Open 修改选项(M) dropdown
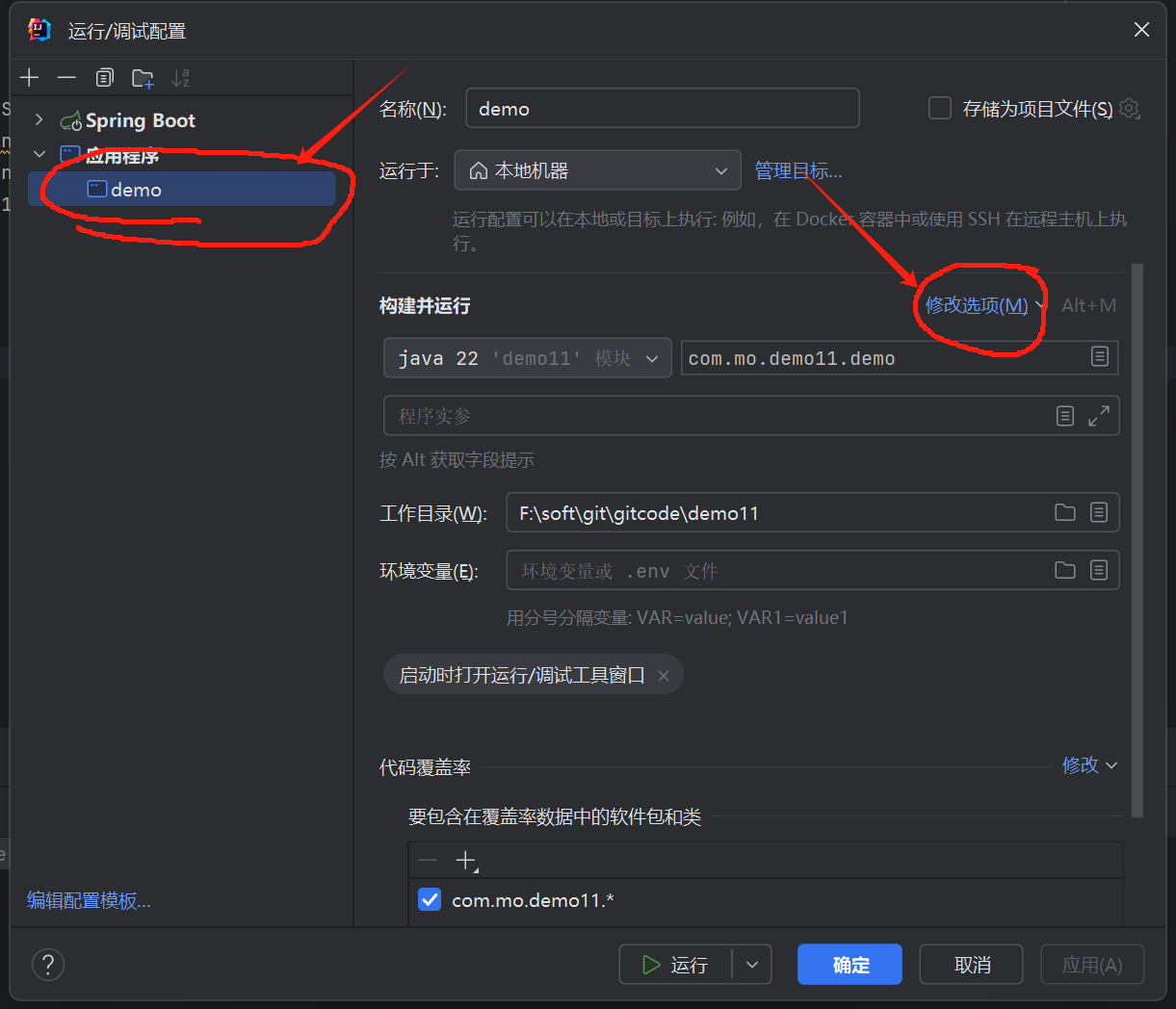Image resolution: width=1176 pixels, height=1009 pixels. (x=977, y=305)
